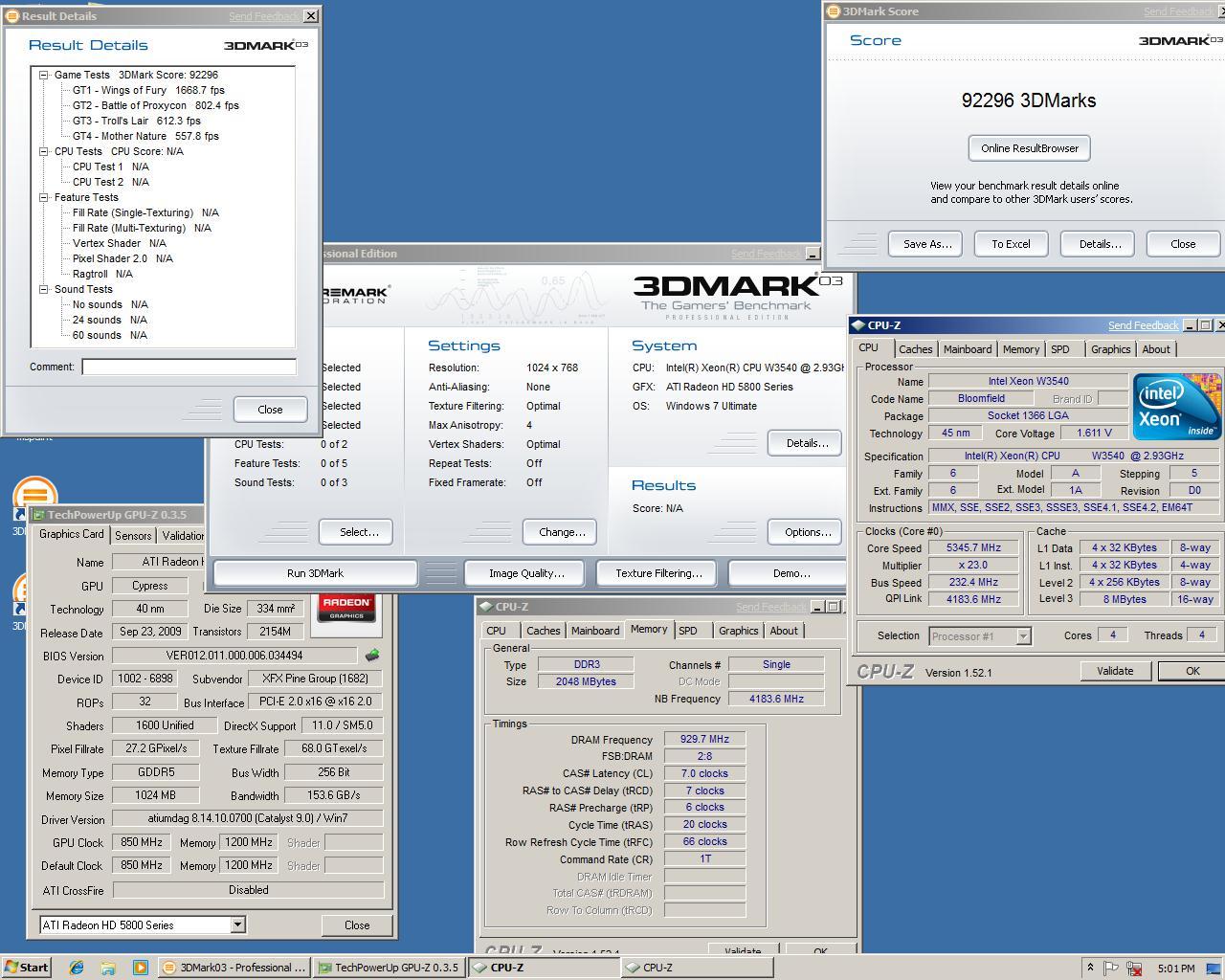Open Graphics tab in CPU-Z memory window
The image size is (1225, 980).
pyautogui.click(x=738, y=631)
